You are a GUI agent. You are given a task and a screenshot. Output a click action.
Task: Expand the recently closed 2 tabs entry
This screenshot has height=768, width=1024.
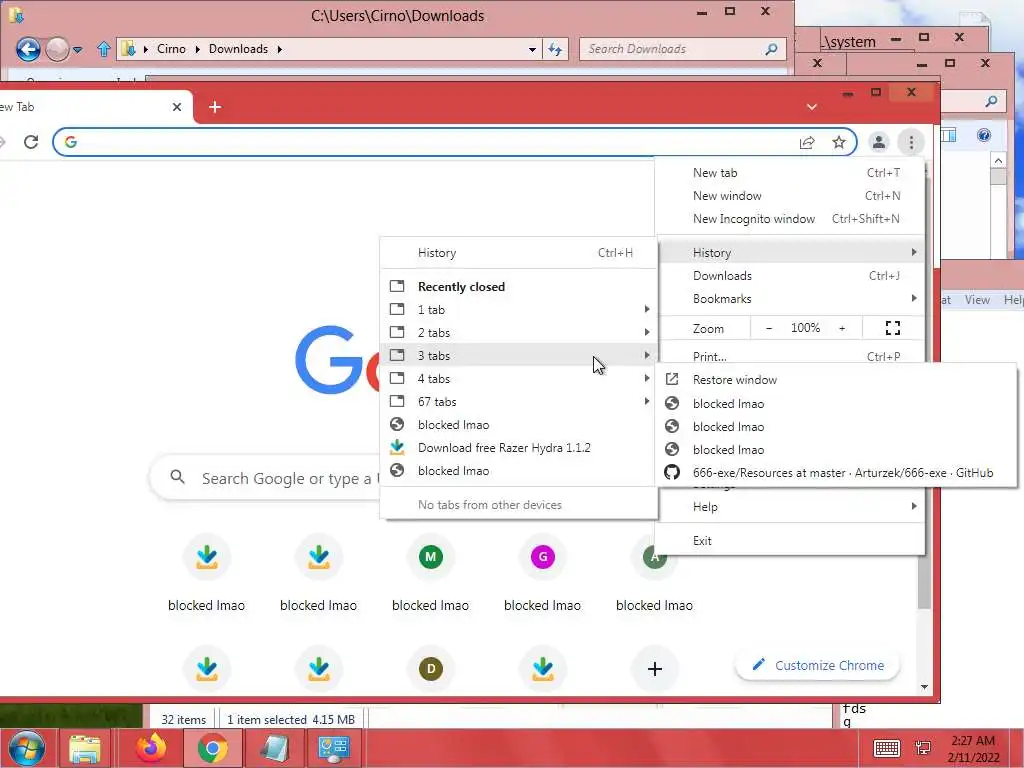[x=519, y=332]
